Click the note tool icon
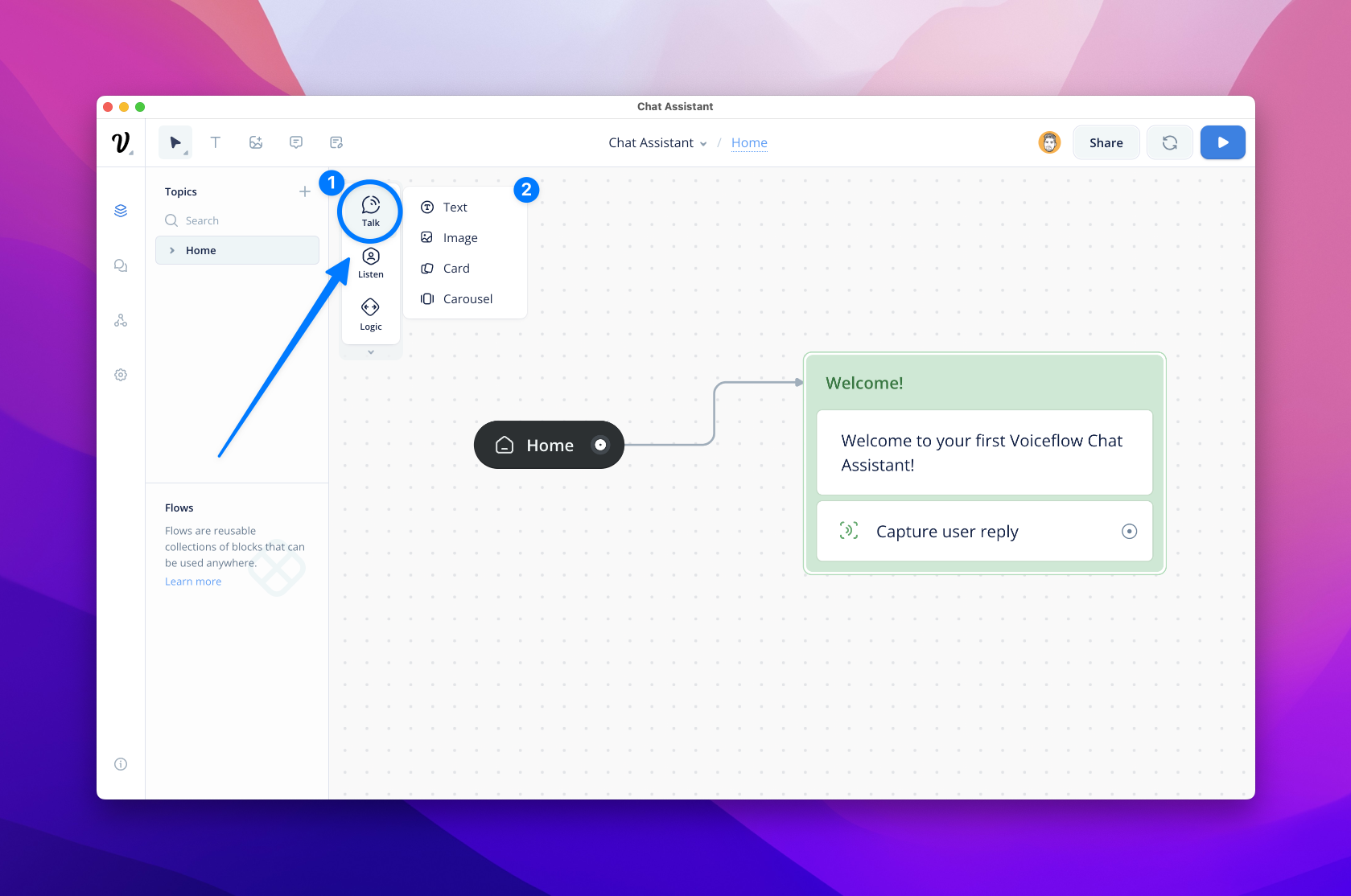The height and width of the screenshot is (896, 1351). coord(336,142)
